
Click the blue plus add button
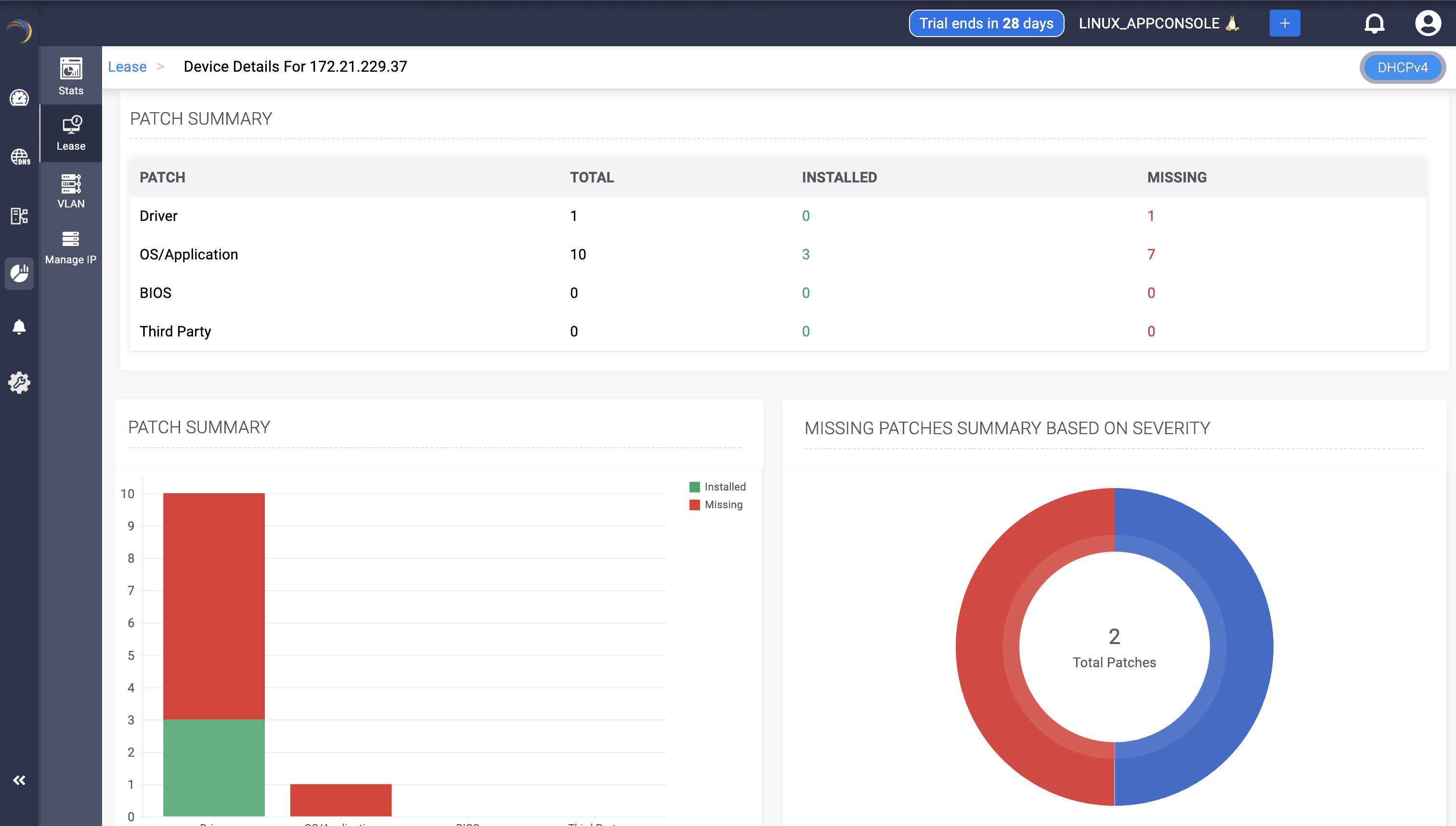tap(1284, 23)
